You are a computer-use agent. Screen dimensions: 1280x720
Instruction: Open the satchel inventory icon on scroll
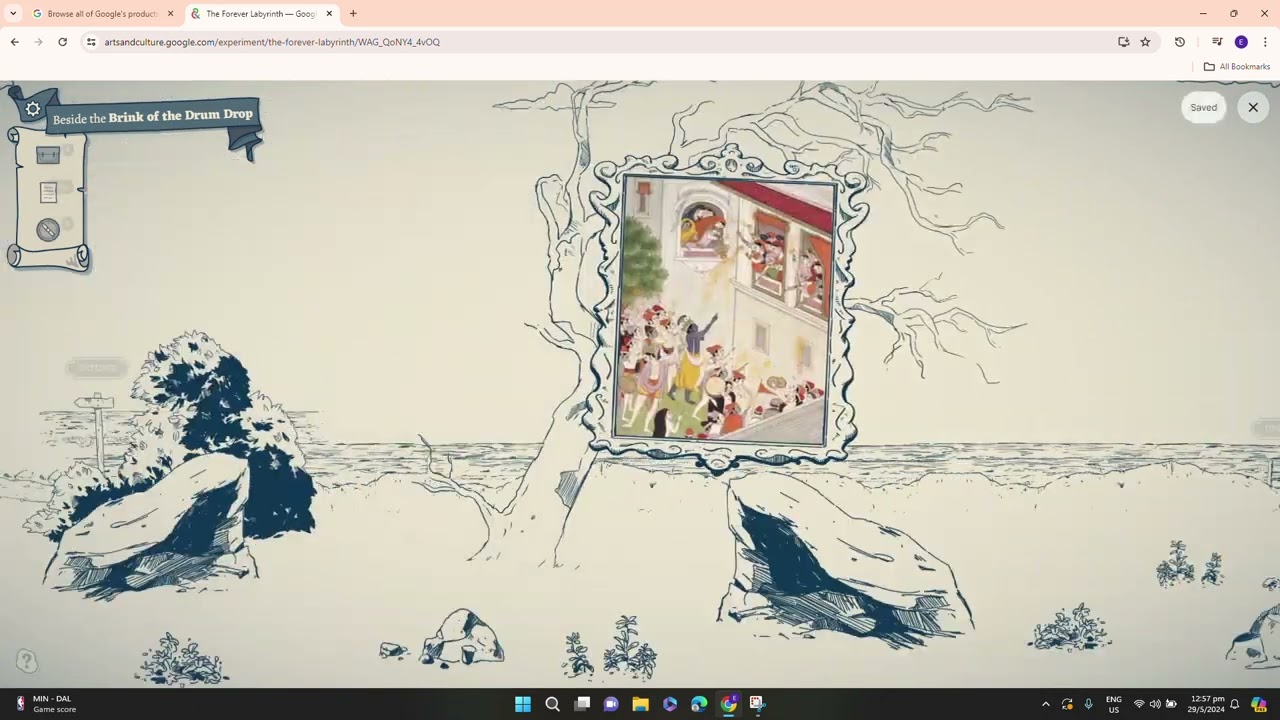click(48, 155)
